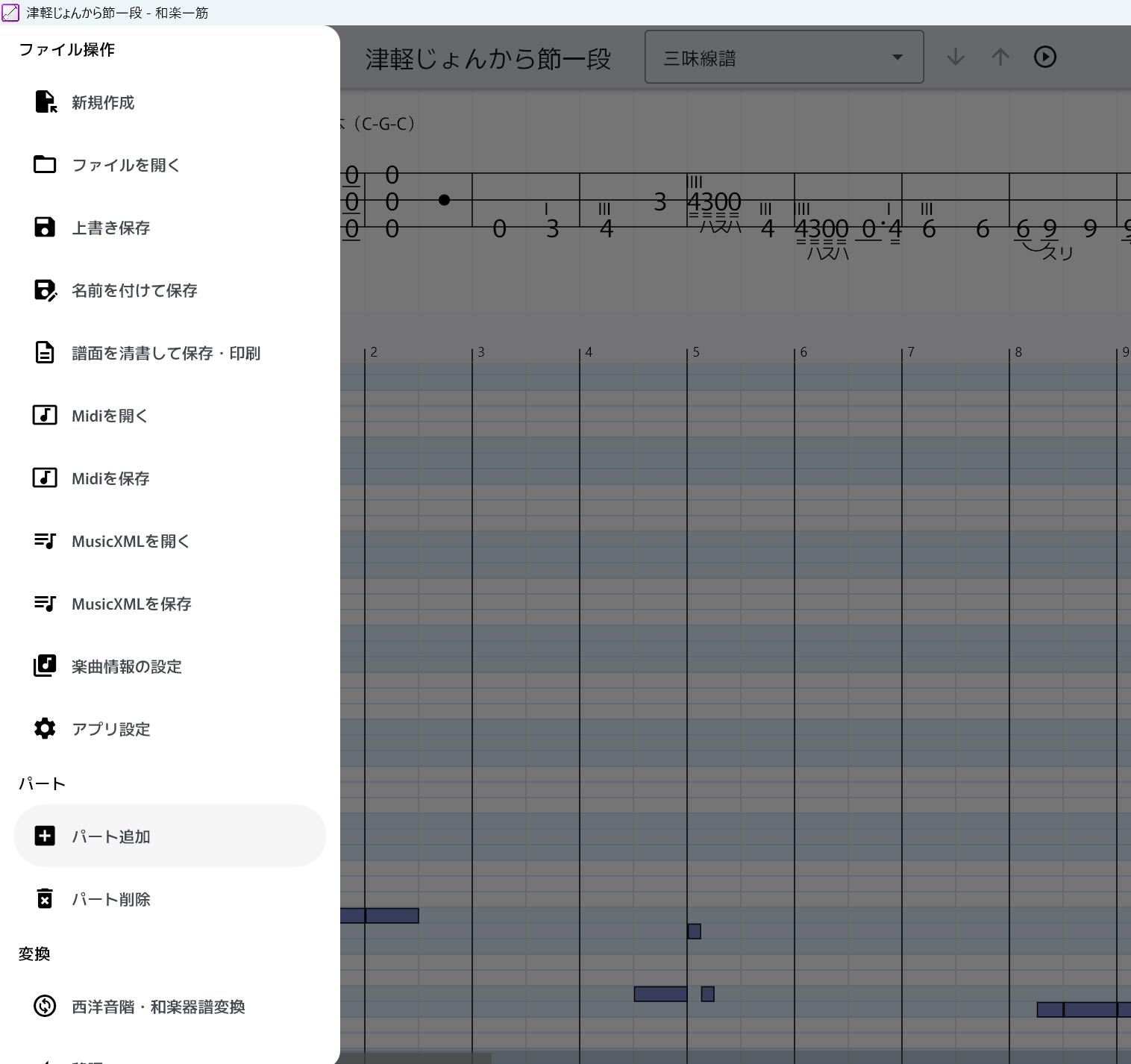The image size is (1131, 1064).
Task: Click the Midiを保存 label
Action: click(x=110, y=478)
